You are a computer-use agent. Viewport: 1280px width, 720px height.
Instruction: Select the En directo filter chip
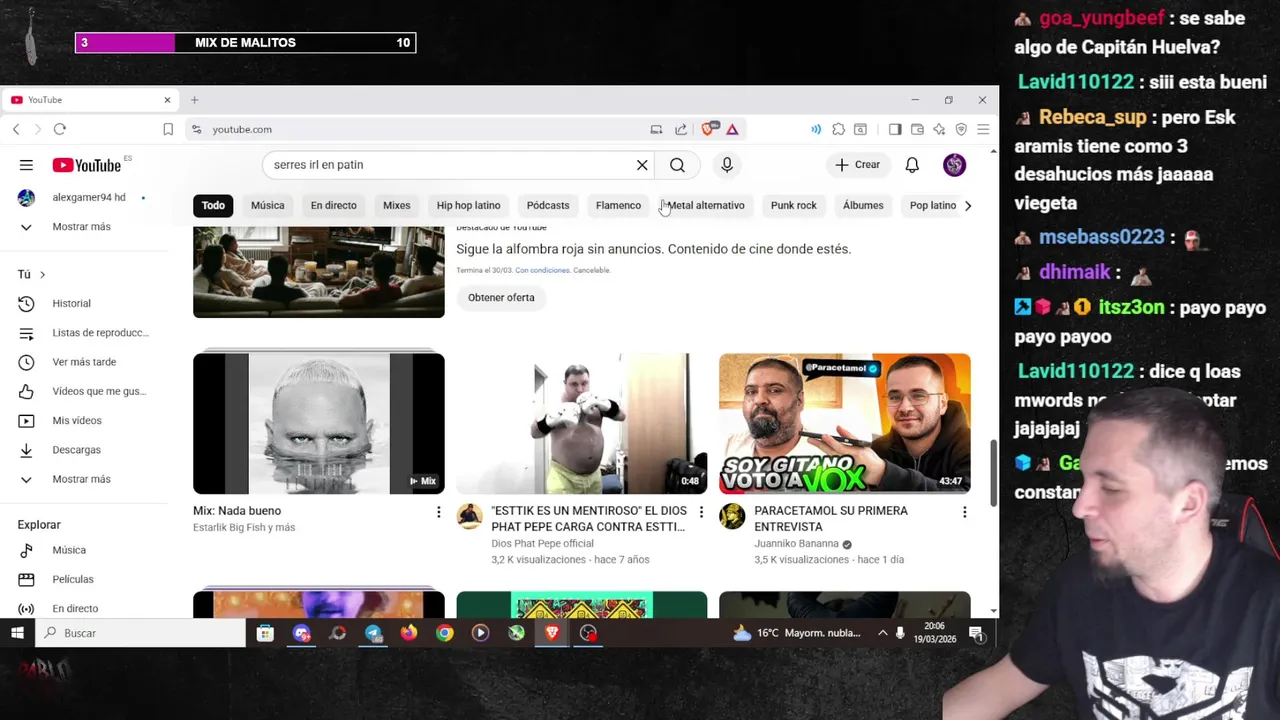pyautogui.click(x=333, y=205)
